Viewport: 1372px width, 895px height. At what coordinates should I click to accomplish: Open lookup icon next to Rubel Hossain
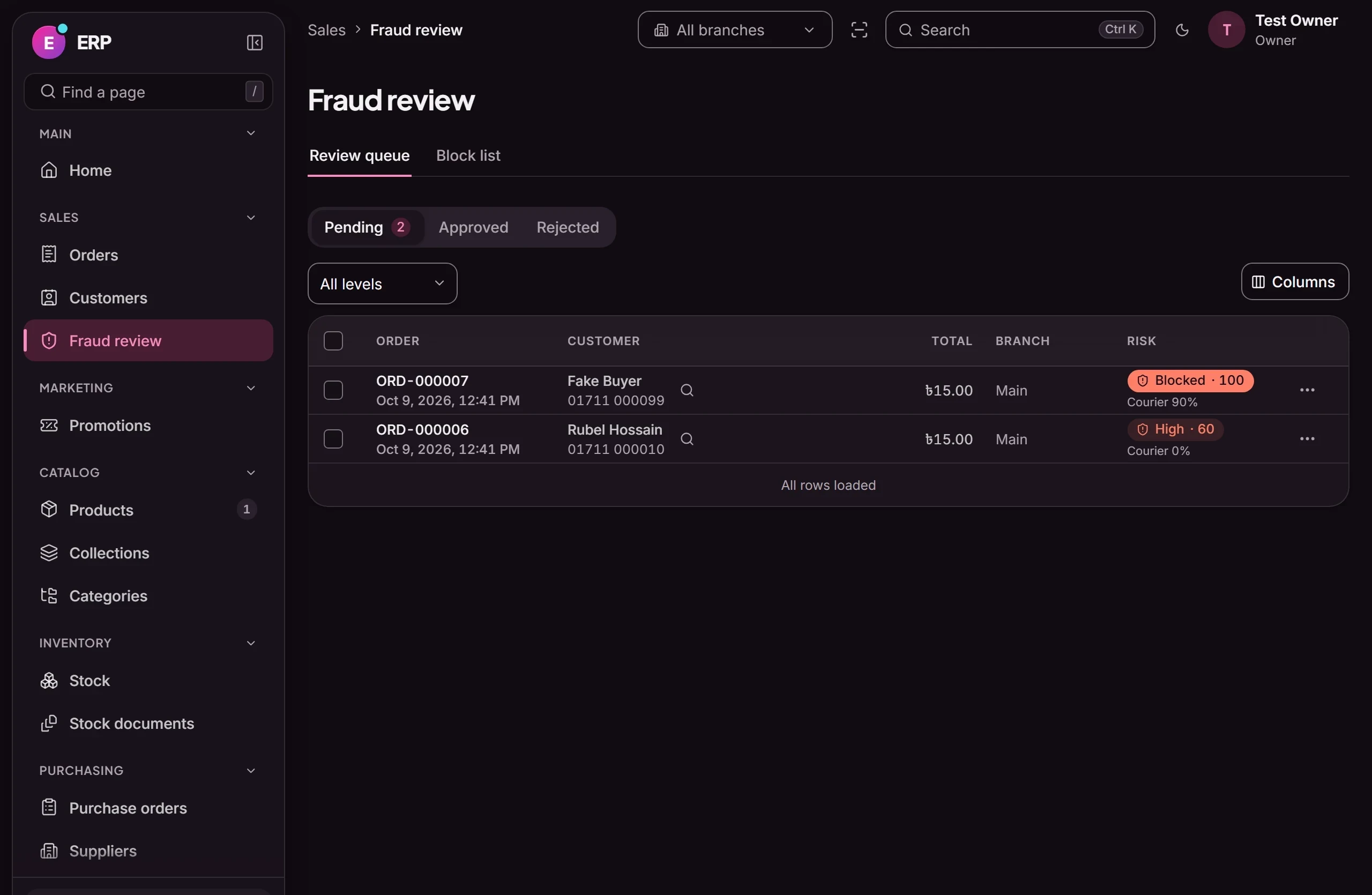687,439
